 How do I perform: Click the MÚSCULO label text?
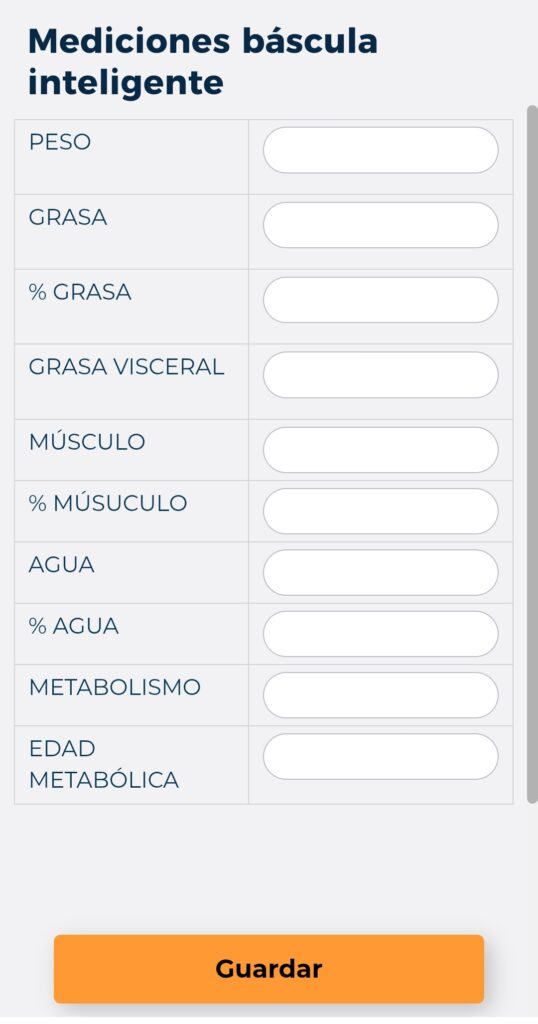87,441
